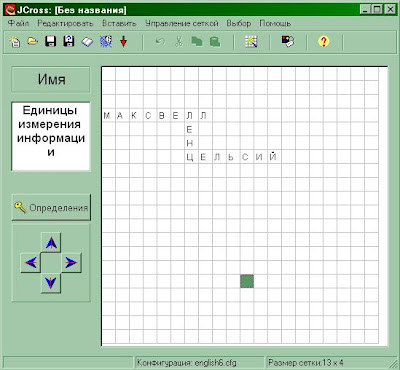The height and width of the screenshot is (370, 400).
Task: Click the new file icon
Action: point(15,42)
